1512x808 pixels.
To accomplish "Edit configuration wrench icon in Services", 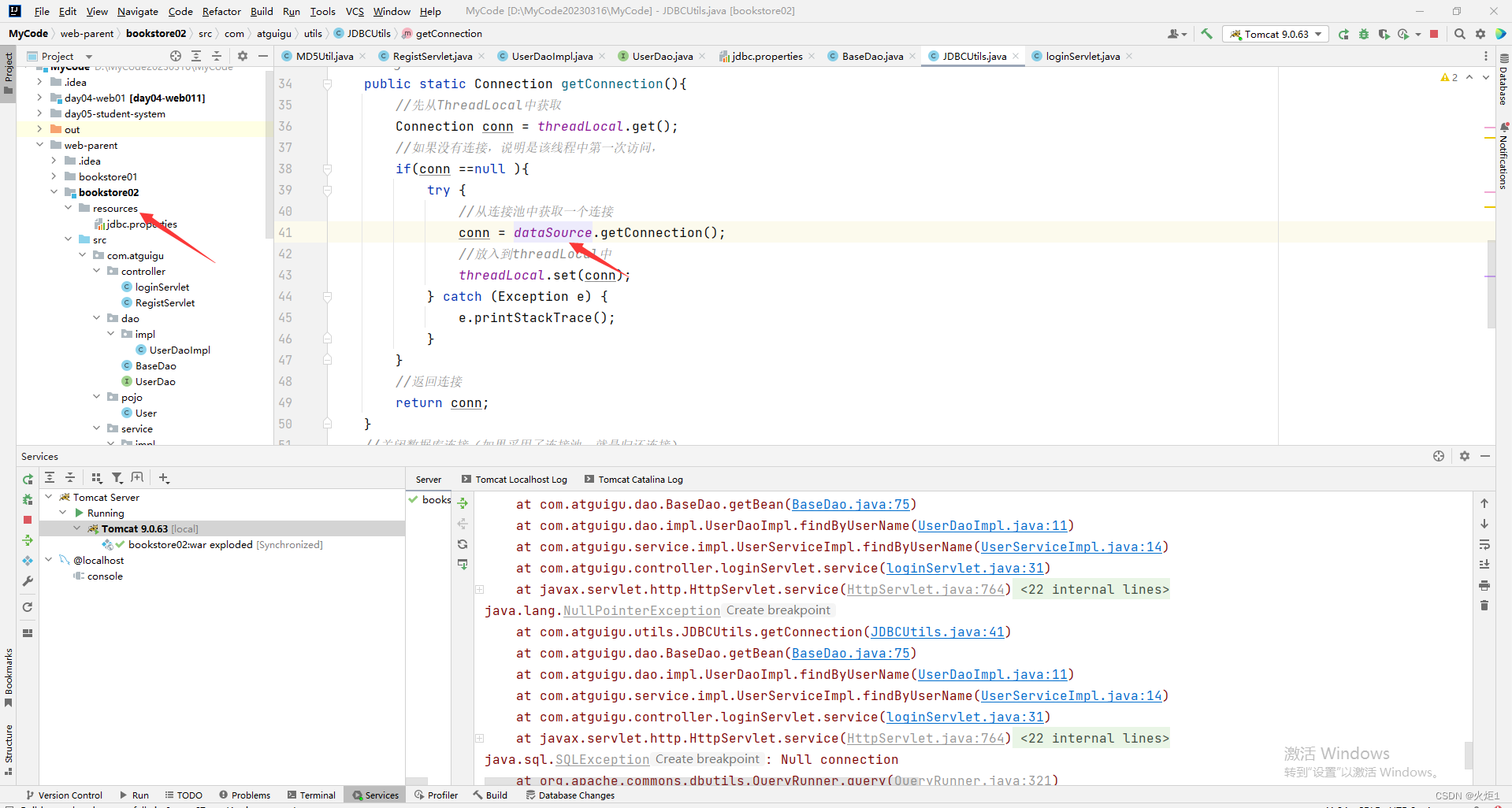I will pos(28,581).
